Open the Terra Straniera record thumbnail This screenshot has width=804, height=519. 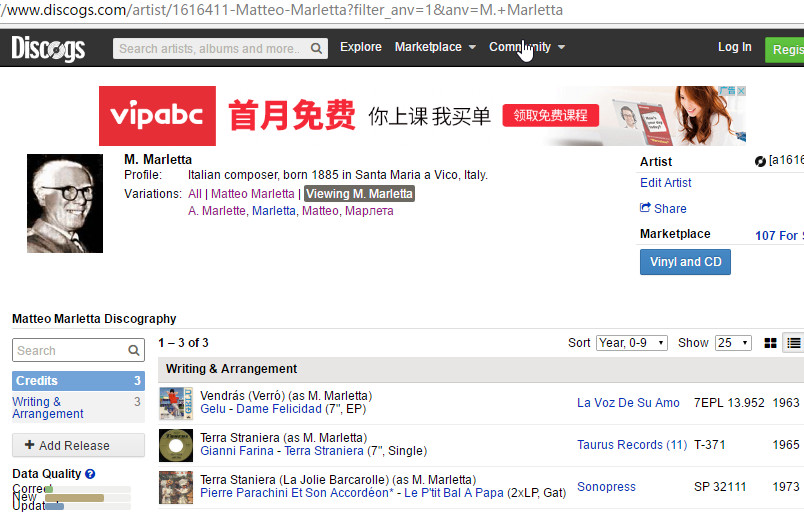176,446
